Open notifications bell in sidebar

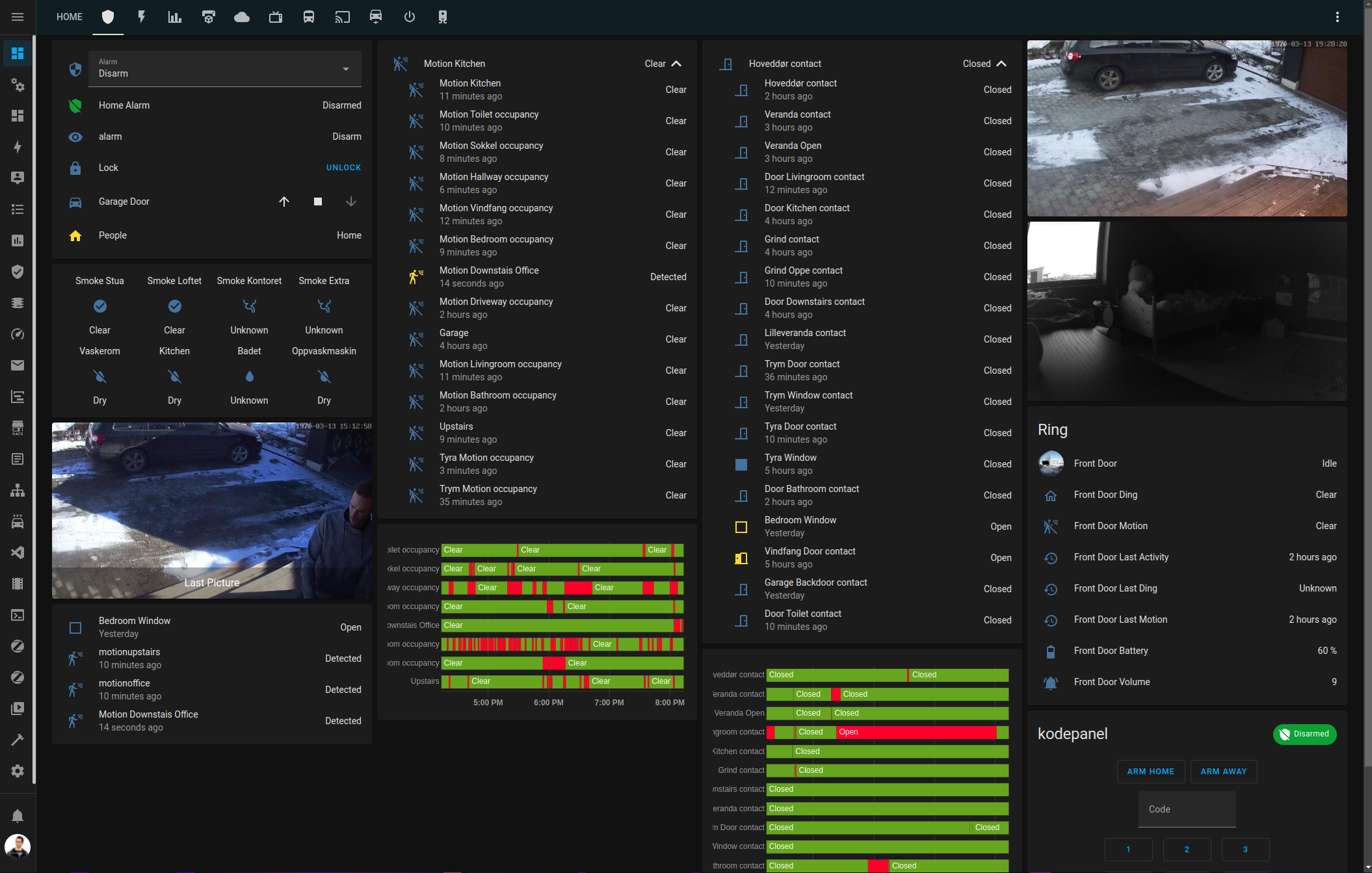[x=18, y=815]
